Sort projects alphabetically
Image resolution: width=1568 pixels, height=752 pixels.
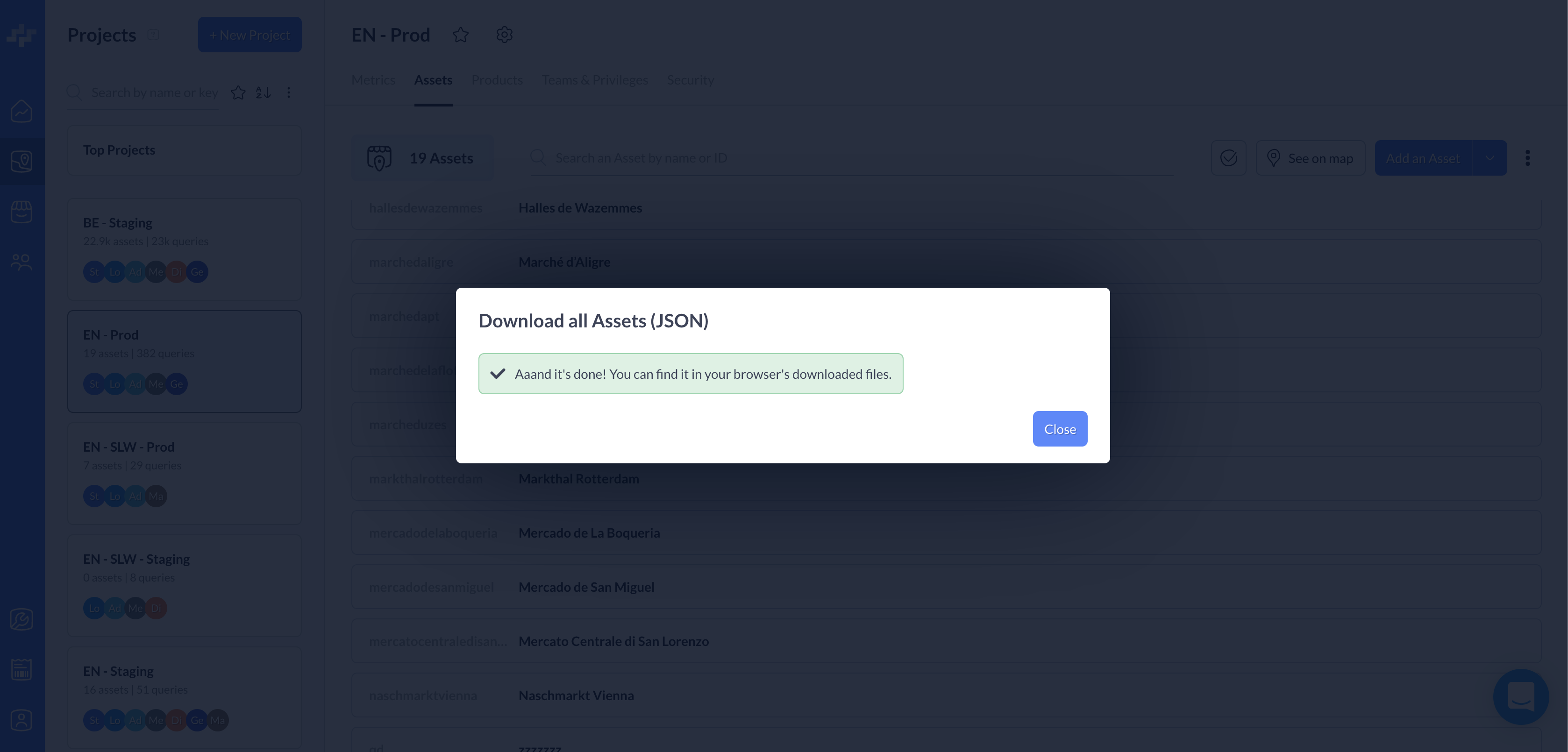263,92
